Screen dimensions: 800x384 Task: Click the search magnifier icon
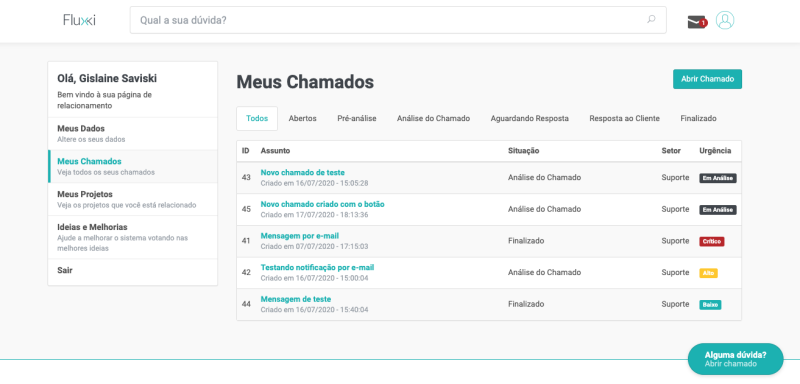tap(651, 20)
